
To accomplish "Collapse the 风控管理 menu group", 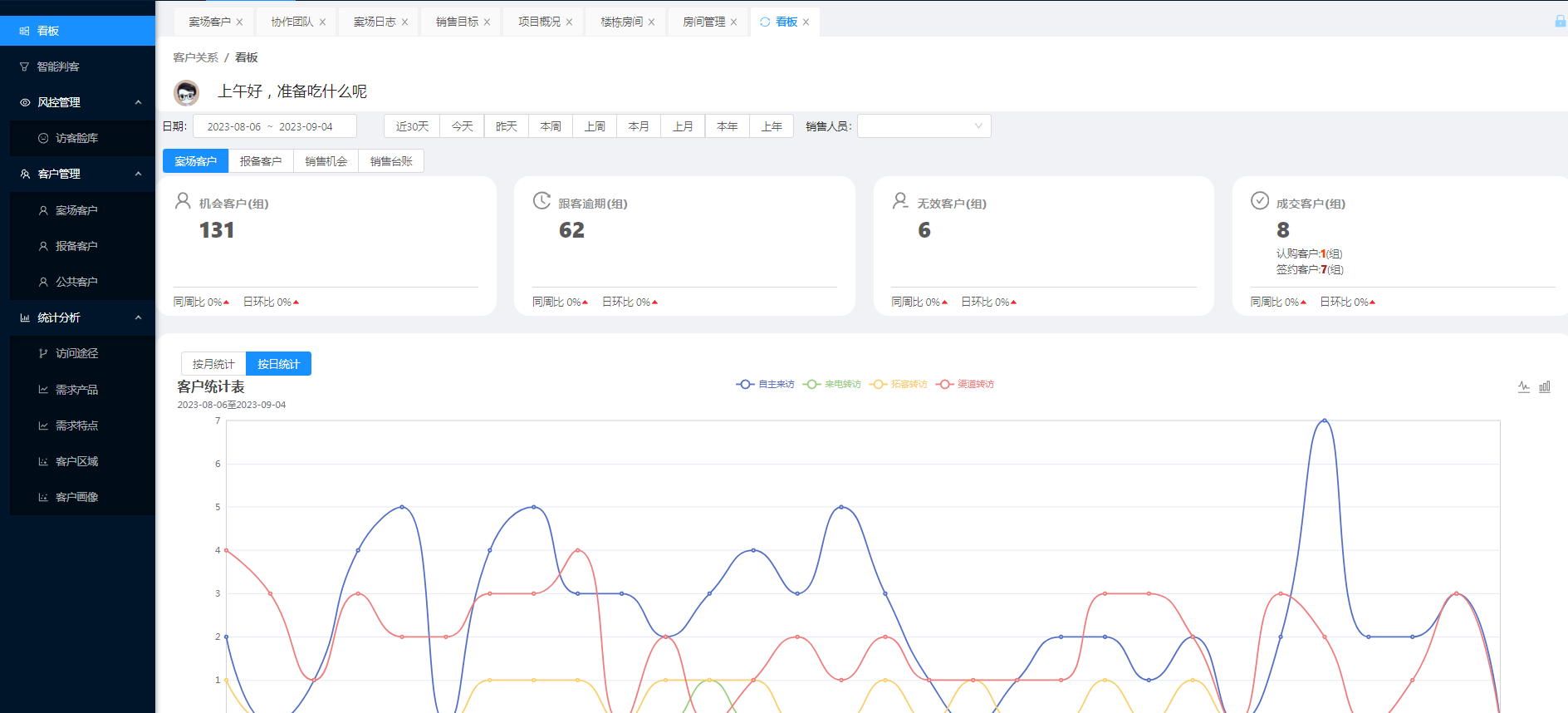I will 77,102.
